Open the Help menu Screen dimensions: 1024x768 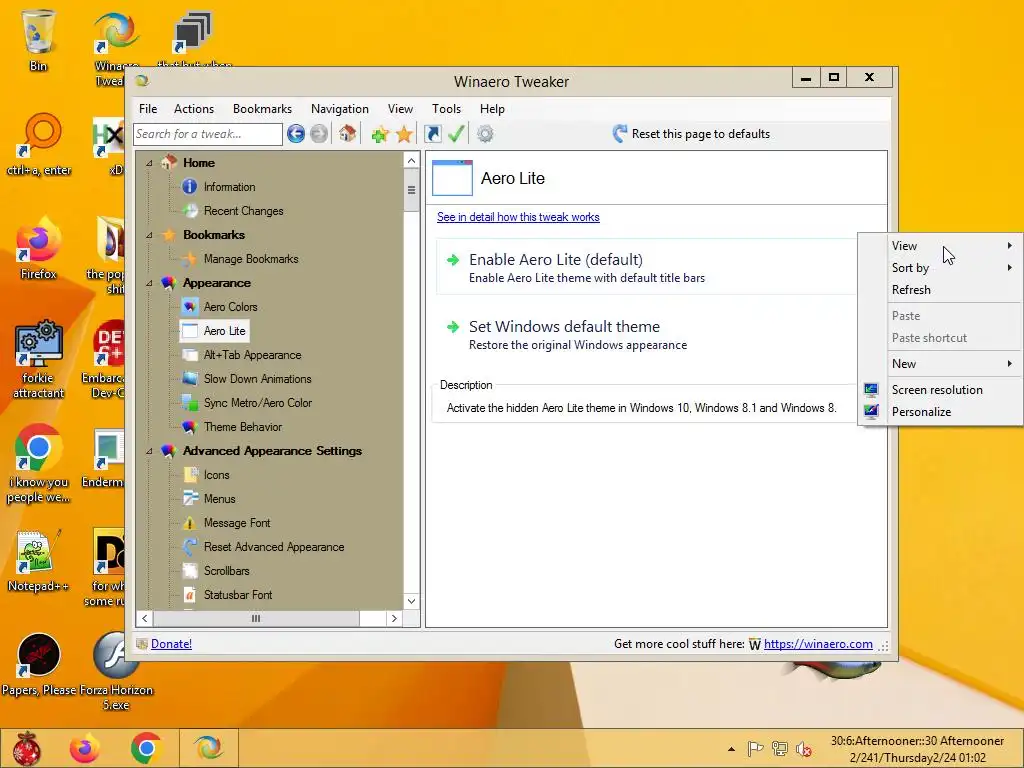[x=492, y=108]
